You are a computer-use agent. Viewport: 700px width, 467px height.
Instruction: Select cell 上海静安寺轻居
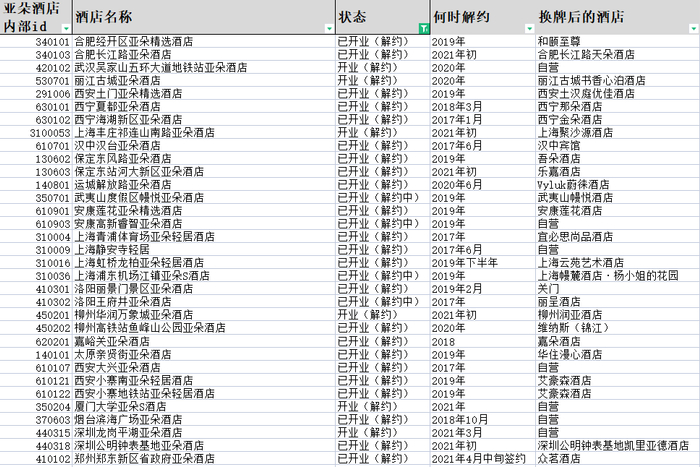(204, 250)
